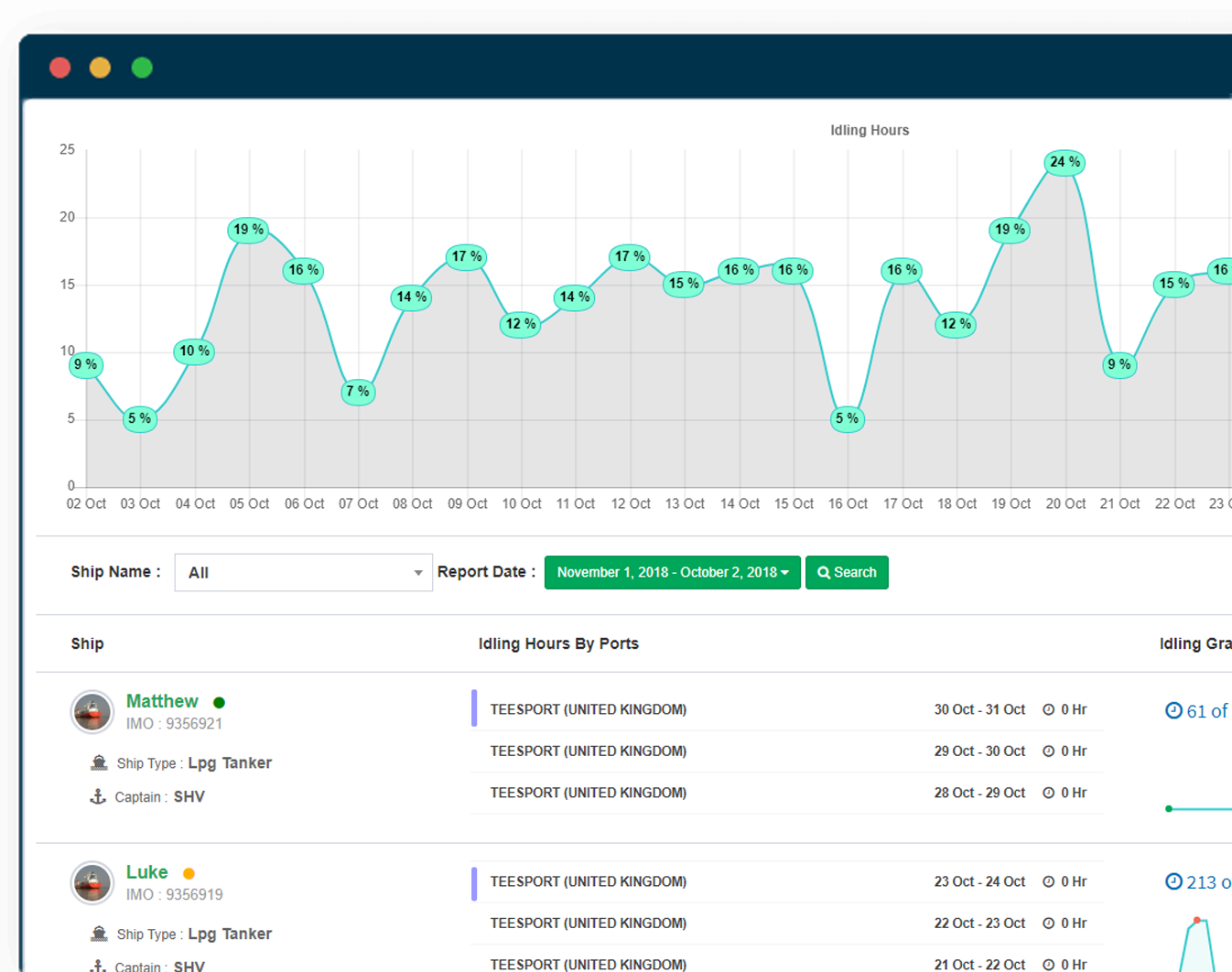
Task: Click Matthew's ship avatar thumbnail
Action: tap(92, 712)
